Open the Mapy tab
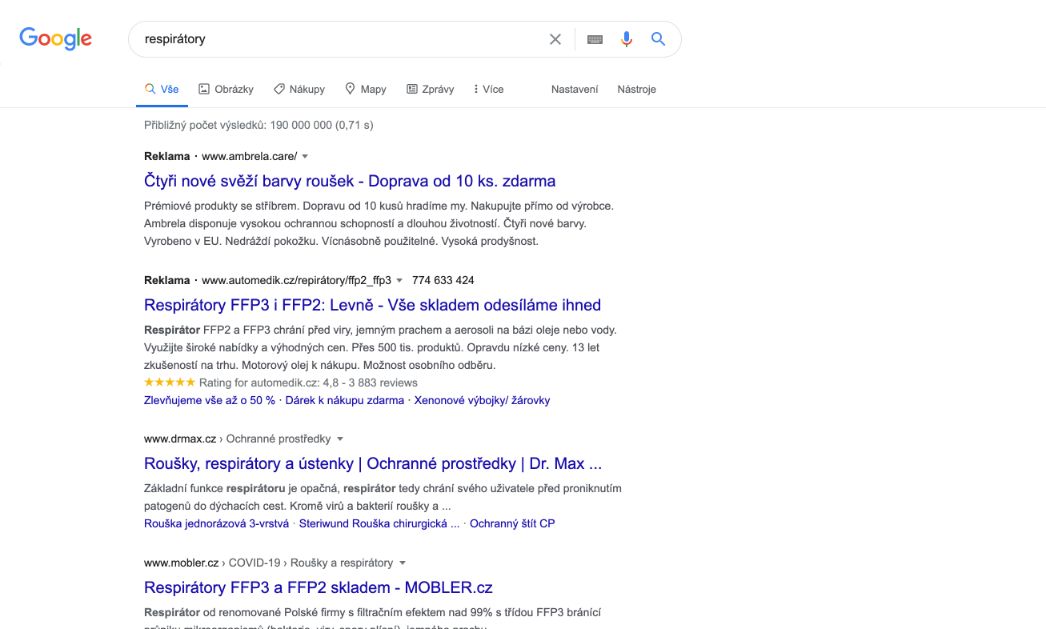This screenshot has width=1046, height=629. pos(366,89)
